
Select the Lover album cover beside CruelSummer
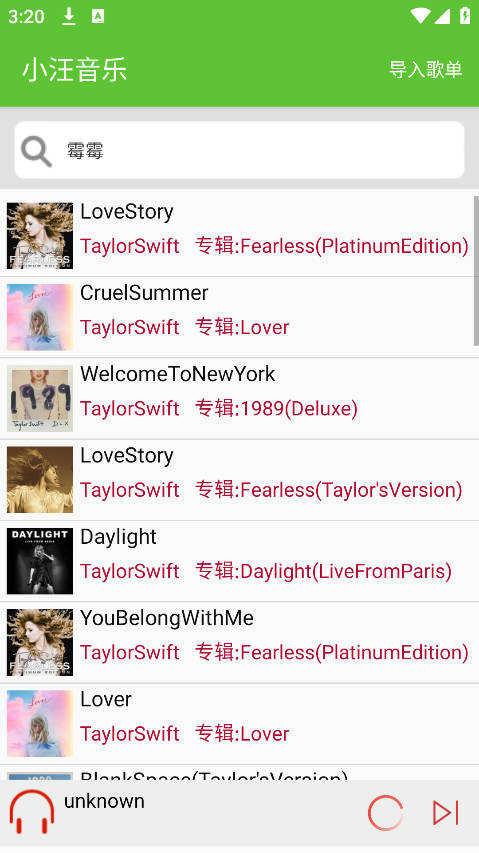pyautogui.click(x=40, y=317)
